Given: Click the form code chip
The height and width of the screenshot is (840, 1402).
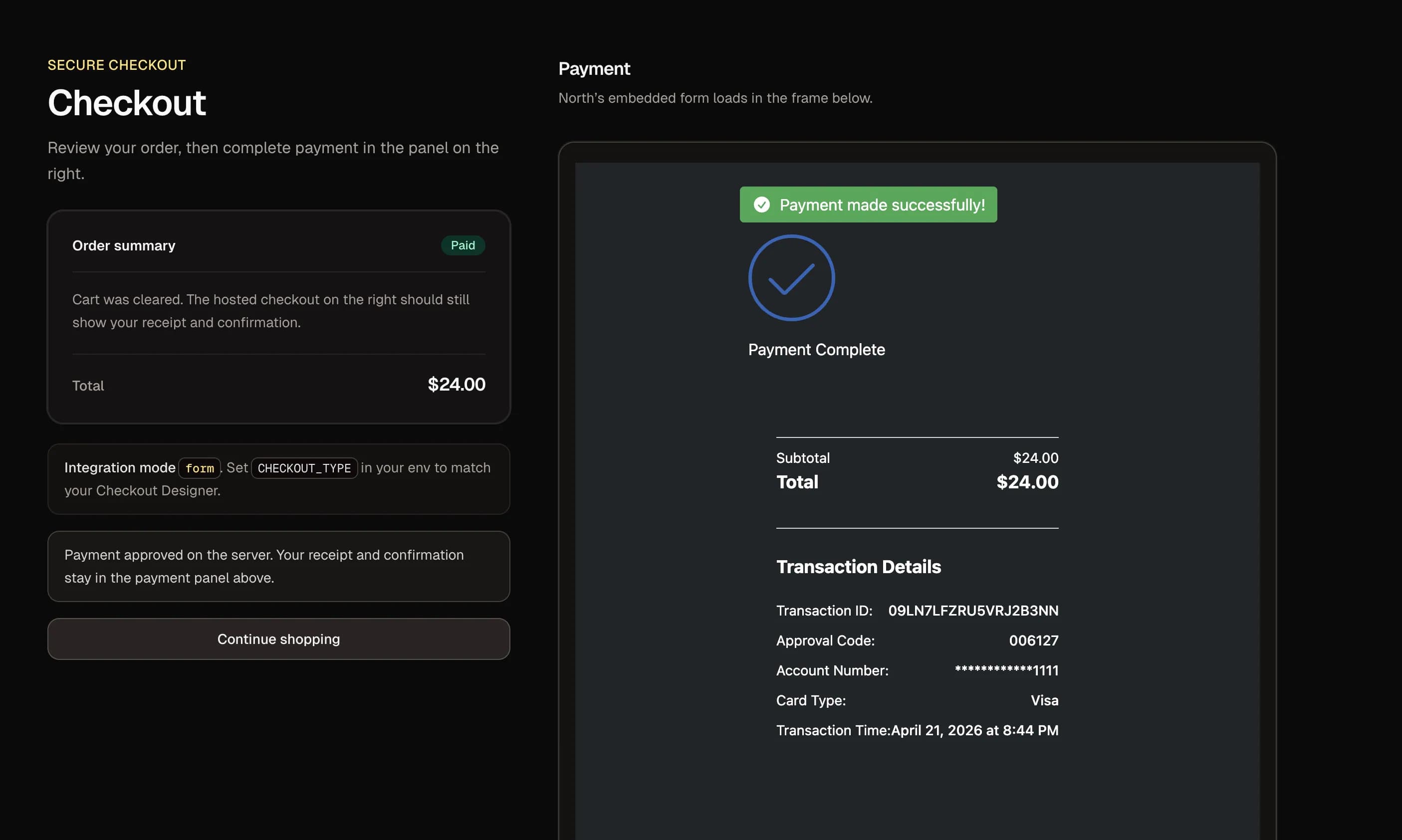Looking at the screenshot, I should tap(199, 468).
